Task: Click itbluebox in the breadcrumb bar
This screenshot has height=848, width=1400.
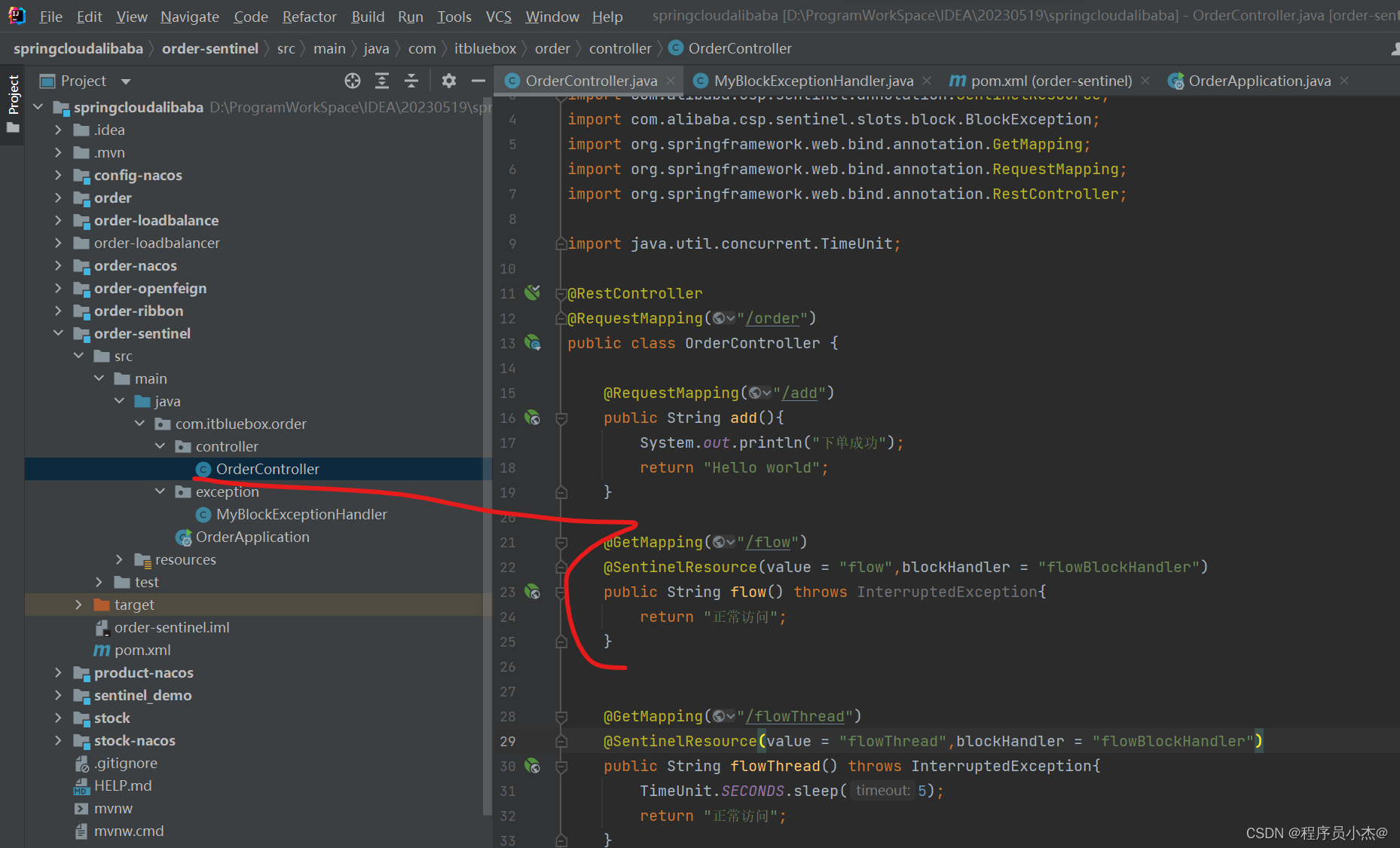Action: point(485,49)
